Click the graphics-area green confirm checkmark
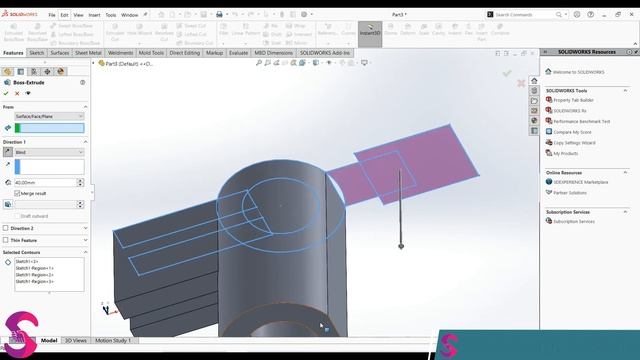 [507, 73]
